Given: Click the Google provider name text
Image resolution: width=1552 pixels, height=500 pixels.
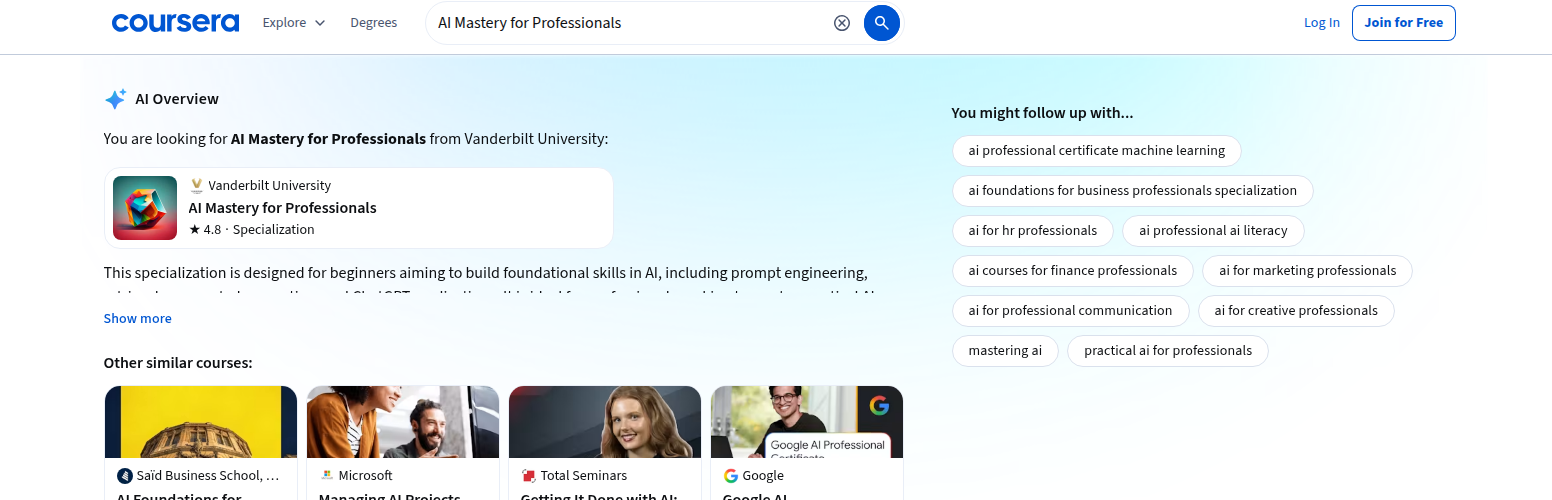Looking at the screenshot, I should coord(763,476).
